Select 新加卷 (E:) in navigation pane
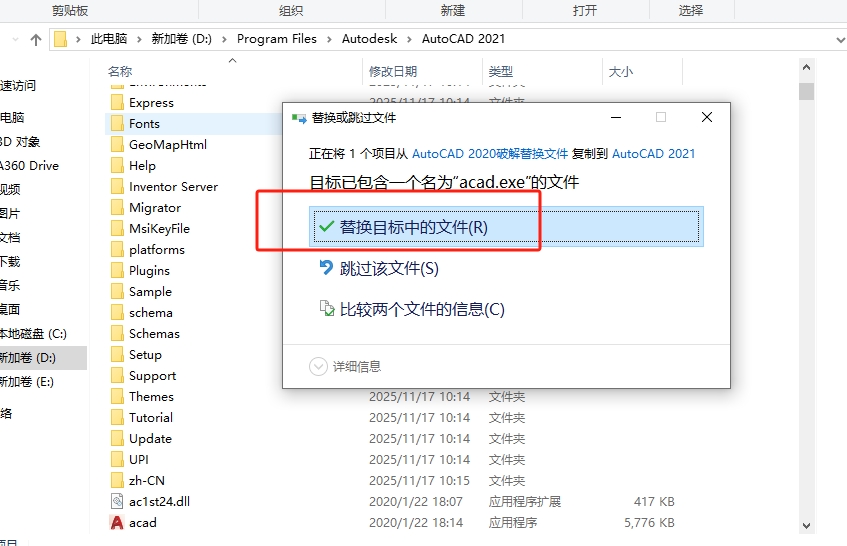The height and width of the screenshot is (546, 847). [27, 382]
